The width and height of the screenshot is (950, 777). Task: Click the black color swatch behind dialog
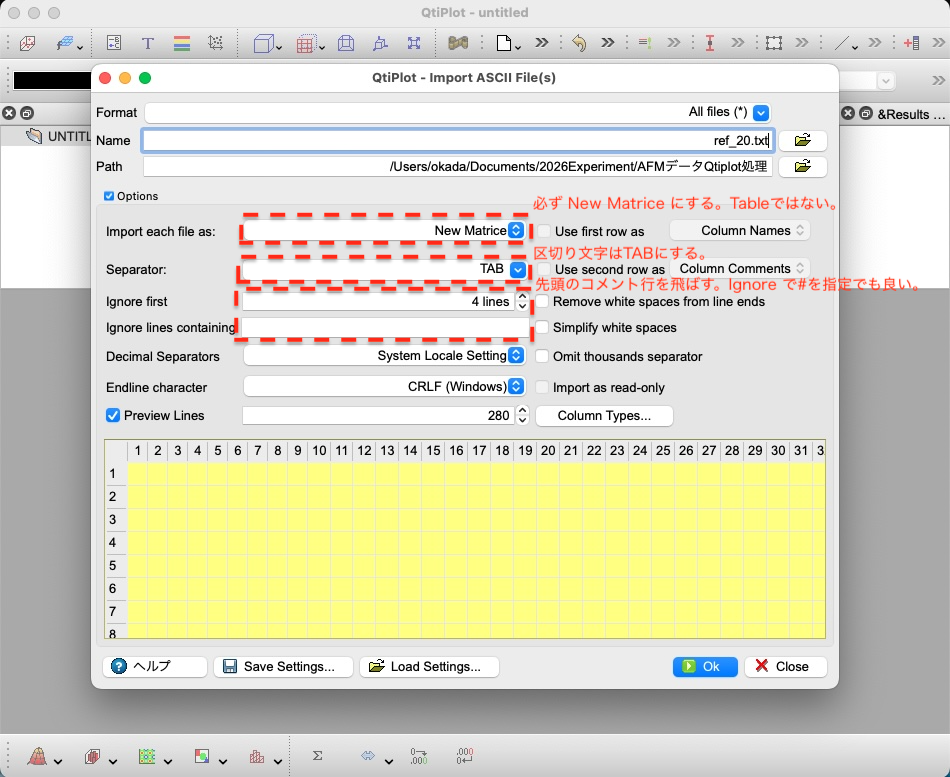(x=52, y=80)
